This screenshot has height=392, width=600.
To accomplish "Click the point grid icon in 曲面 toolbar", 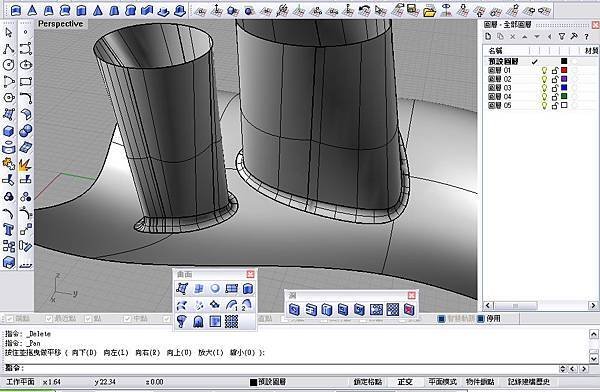I will pos(231,322).
